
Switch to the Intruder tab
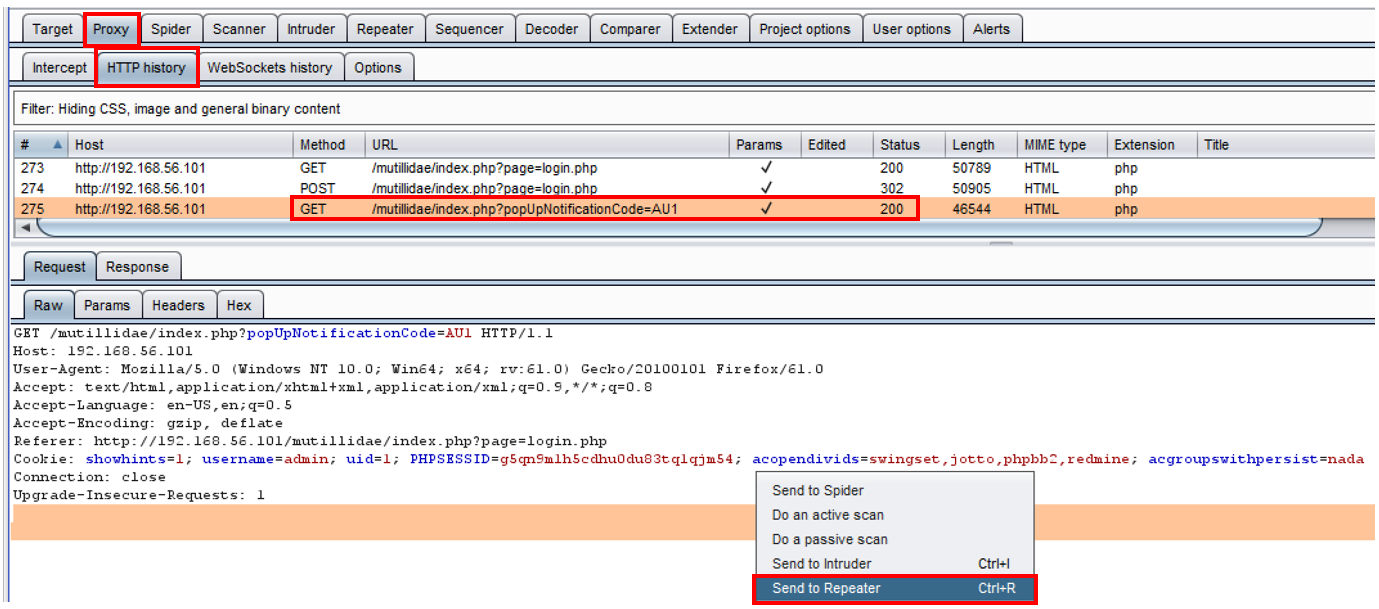[311, 29]
